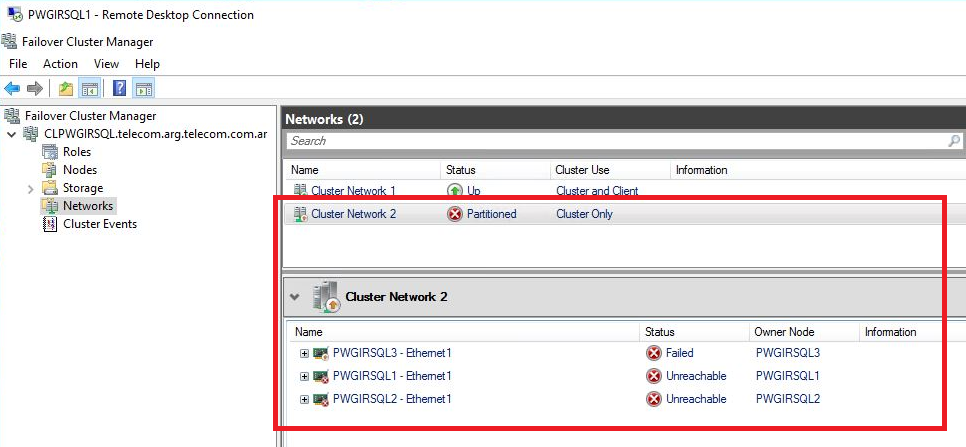Click the Back arrow toolbar icon
966x447 pixels.
point(12,89)
